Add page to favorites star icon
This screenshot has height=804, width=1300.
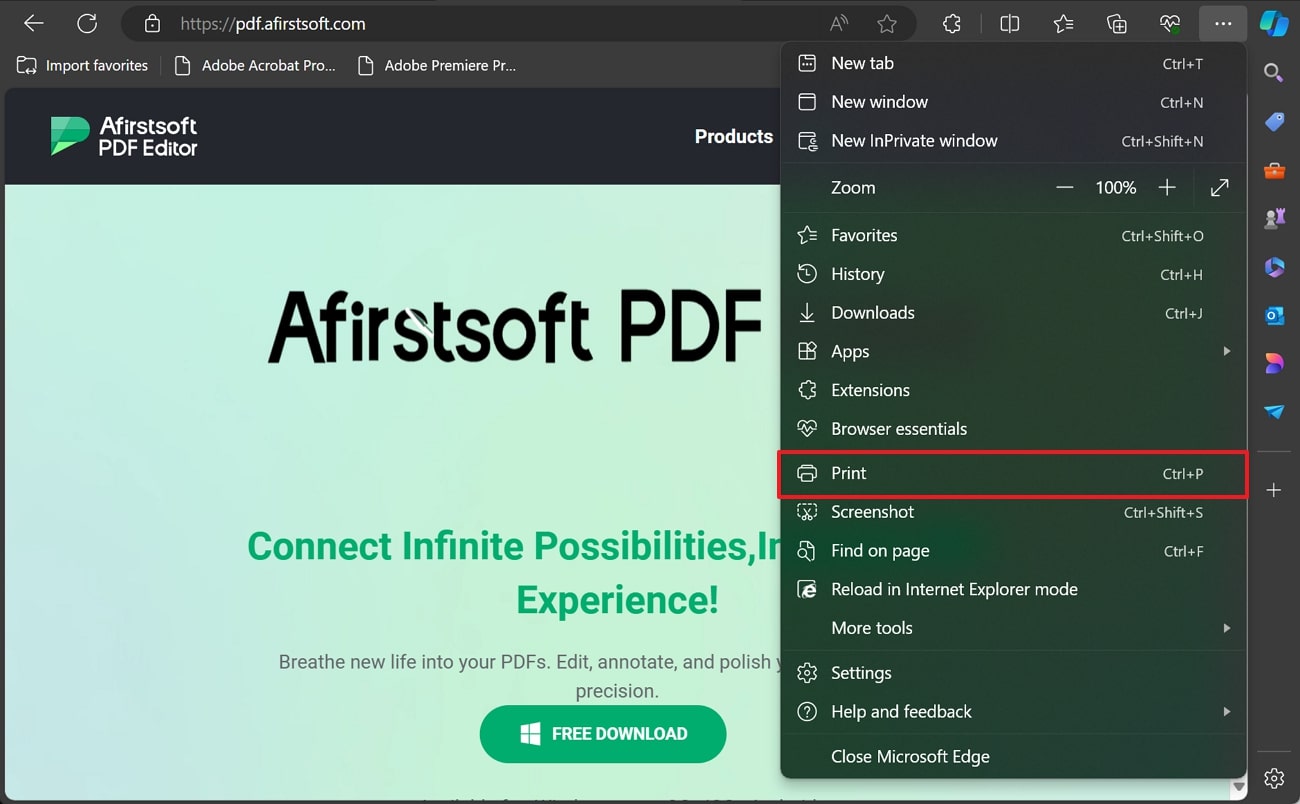(x=887, y=23)
